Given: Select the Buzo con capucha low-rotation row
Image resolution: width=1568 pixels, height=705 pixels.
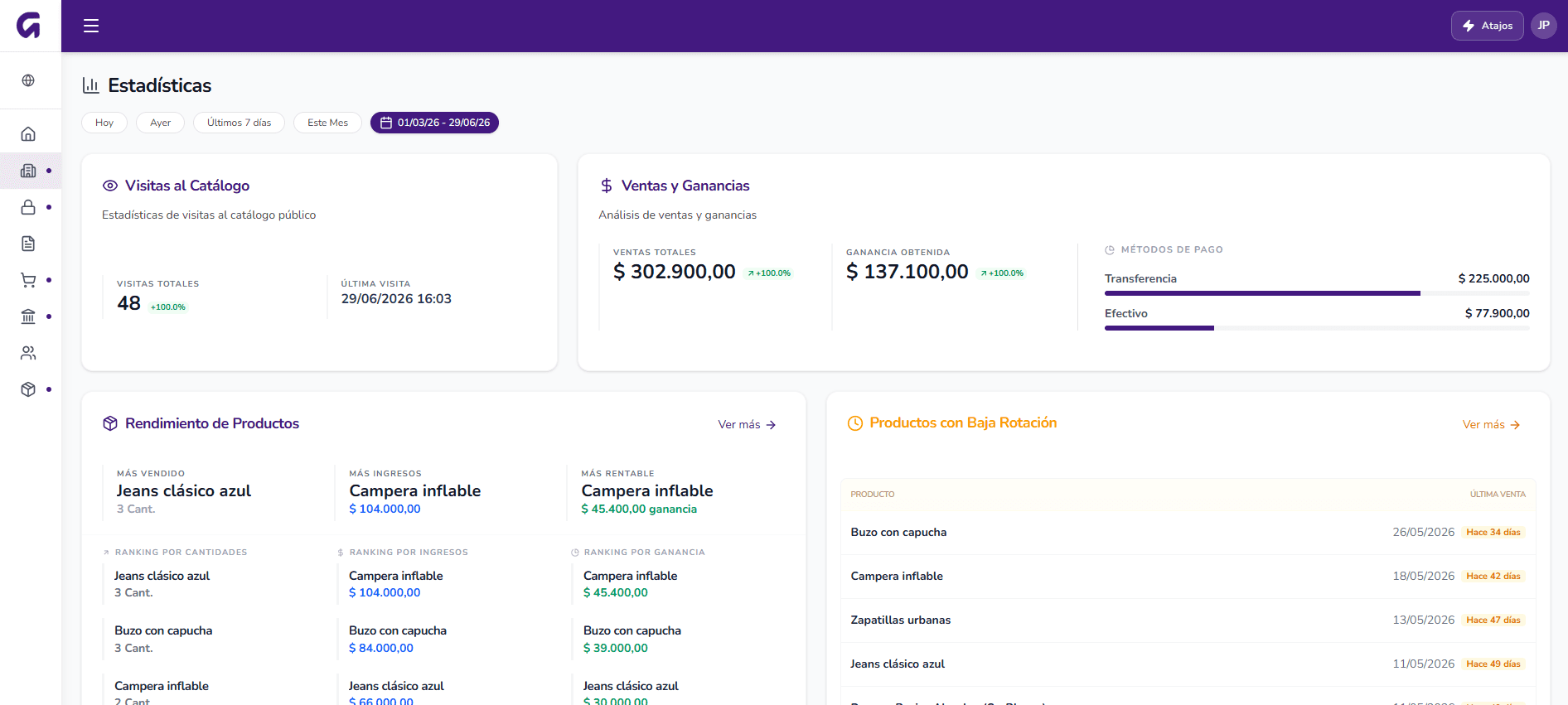Looking at the screenshot, I should [x=1188, y=533].
